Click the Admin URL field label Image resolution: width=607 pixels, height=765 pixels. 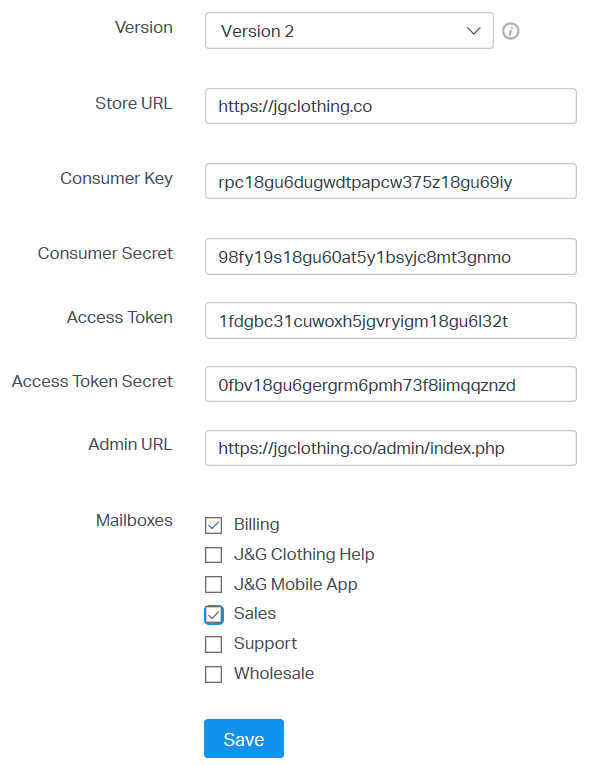(130, 444)
